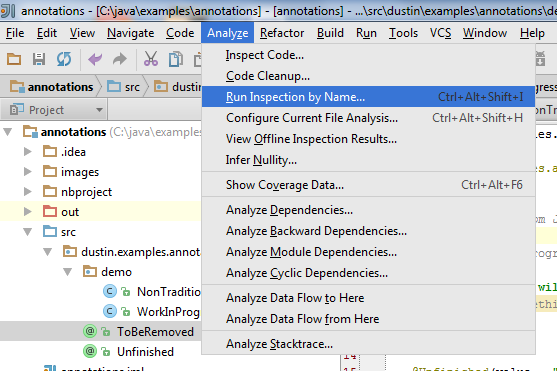Click the Save All floppy disk icon
Image resolution: width=557 pixels, height=371 pixels.
39,59
